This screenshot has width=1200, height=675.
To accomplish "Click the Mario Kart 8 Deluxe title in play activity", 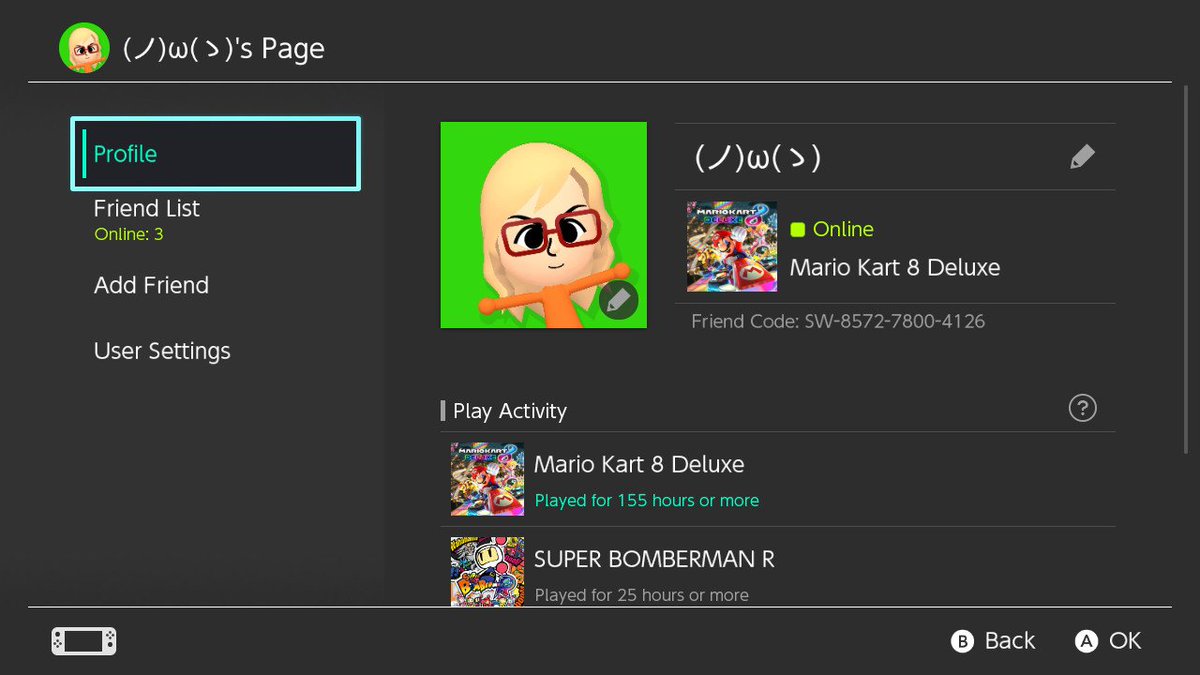I will point(639,464).
